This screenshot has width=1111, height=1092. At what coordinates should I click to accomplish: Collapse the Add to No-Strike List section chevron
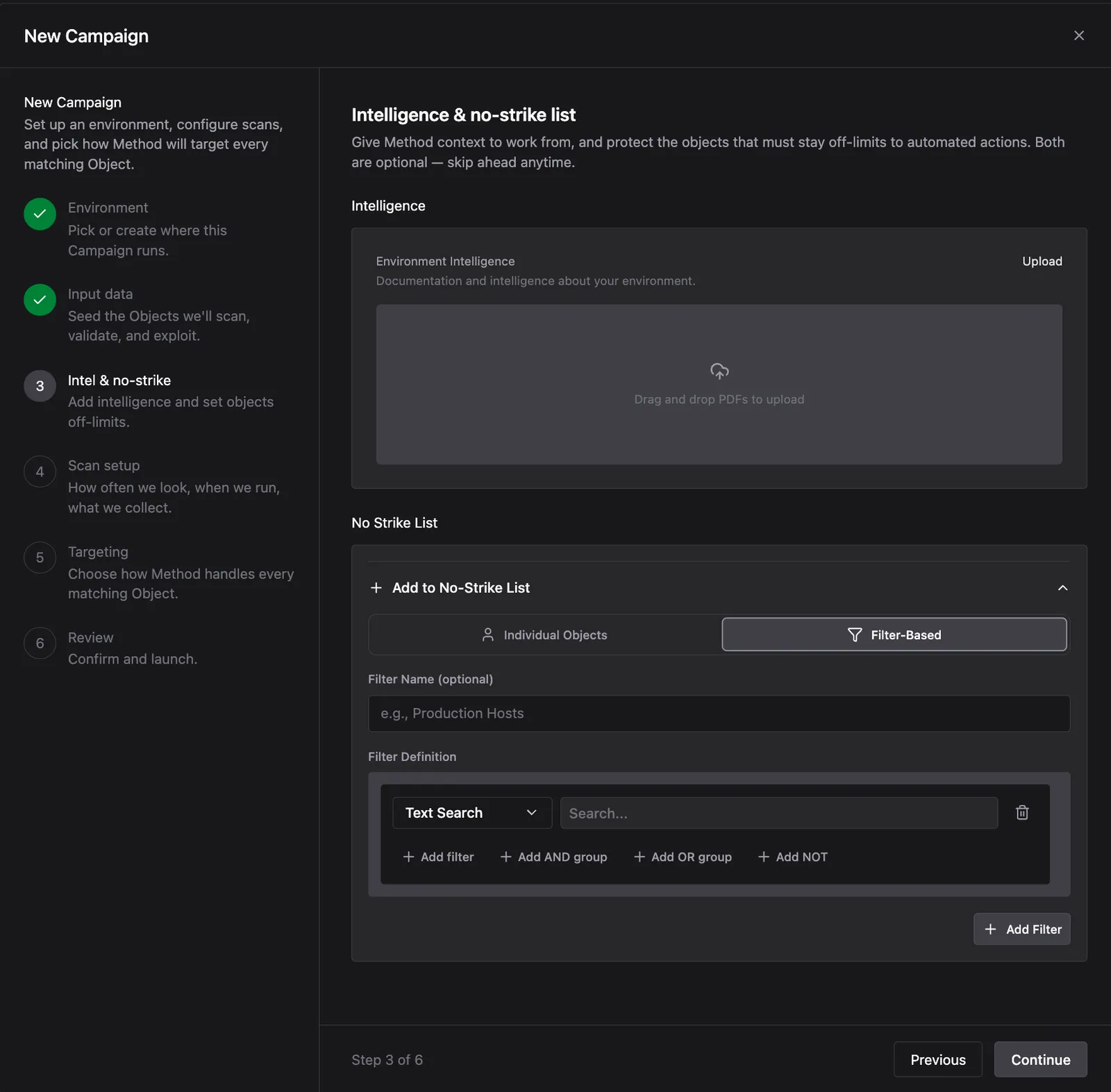point(1062,588)
